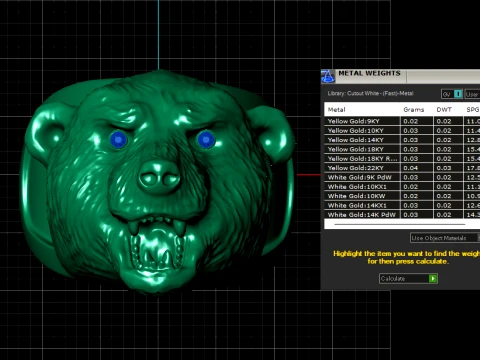Select the Yellow Gold:22KY row
The height and width of the screenshot is (360, 480).
[402, 168]
